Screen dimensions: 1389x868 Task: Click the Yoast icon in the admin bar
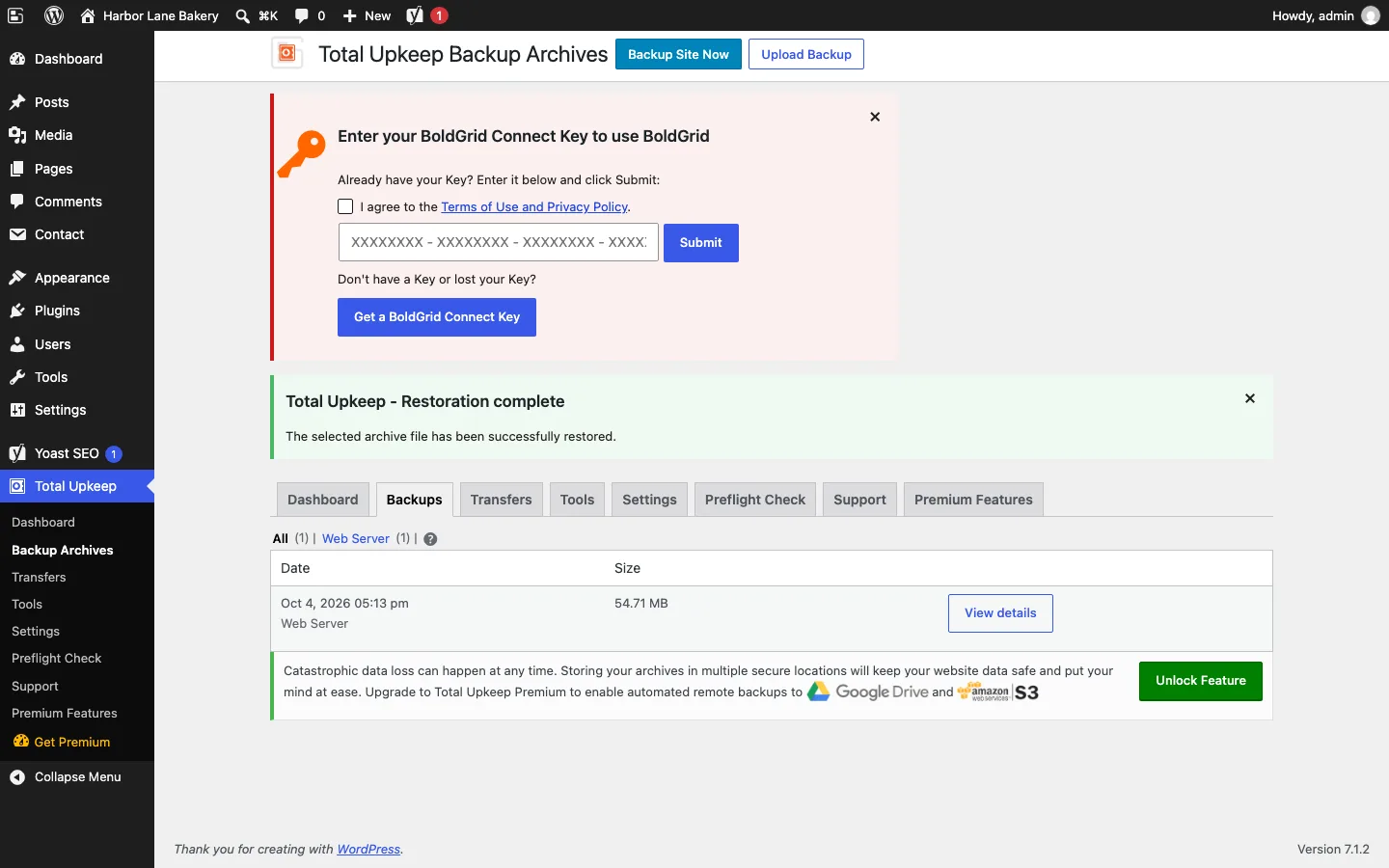tap(415, 15)
